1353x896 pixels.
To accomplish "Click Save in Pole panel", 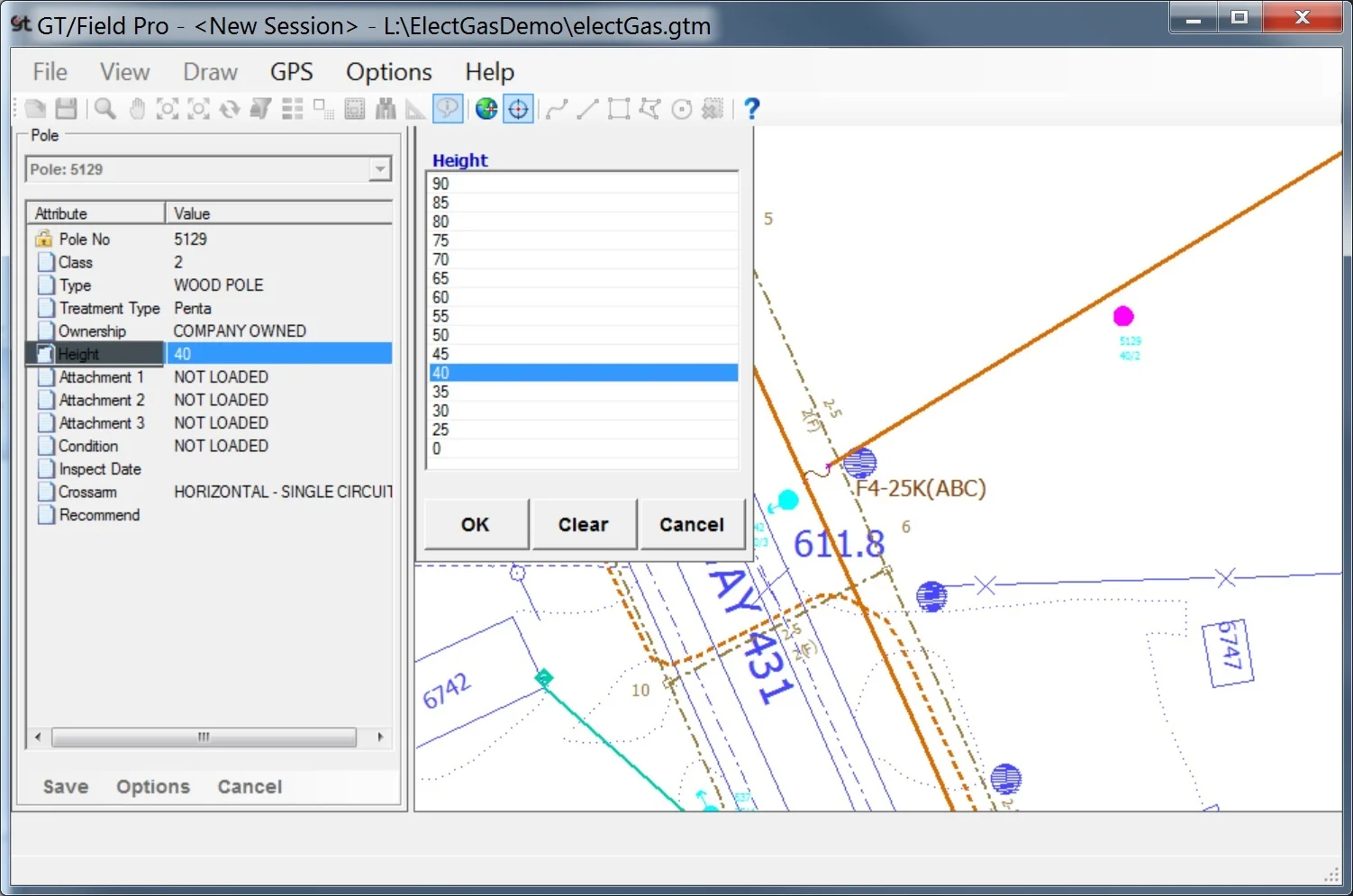I will tap(66, 786).
